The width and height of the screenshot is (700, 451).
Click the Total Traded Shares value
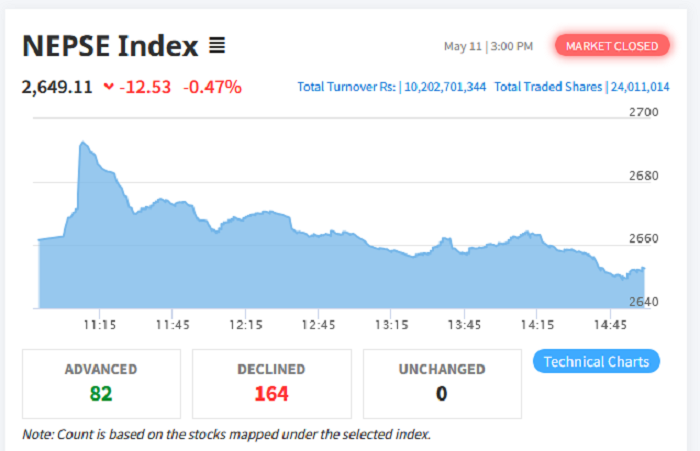click(639, 87)
